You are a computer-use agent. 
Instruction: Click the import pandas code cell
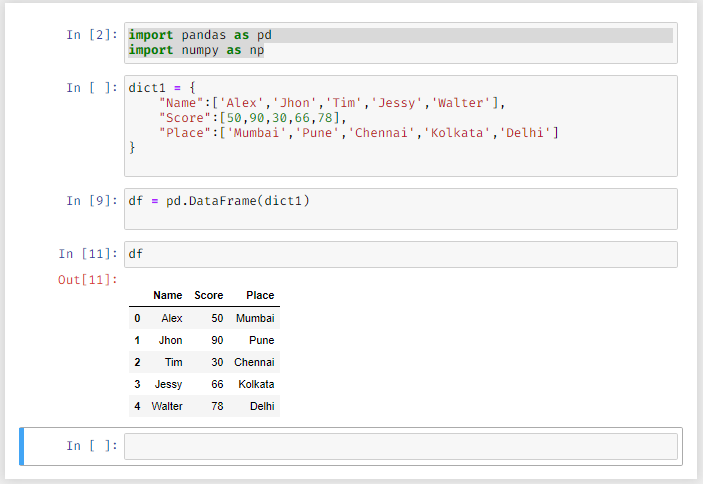pyautogui.click(x=400, y=43)
